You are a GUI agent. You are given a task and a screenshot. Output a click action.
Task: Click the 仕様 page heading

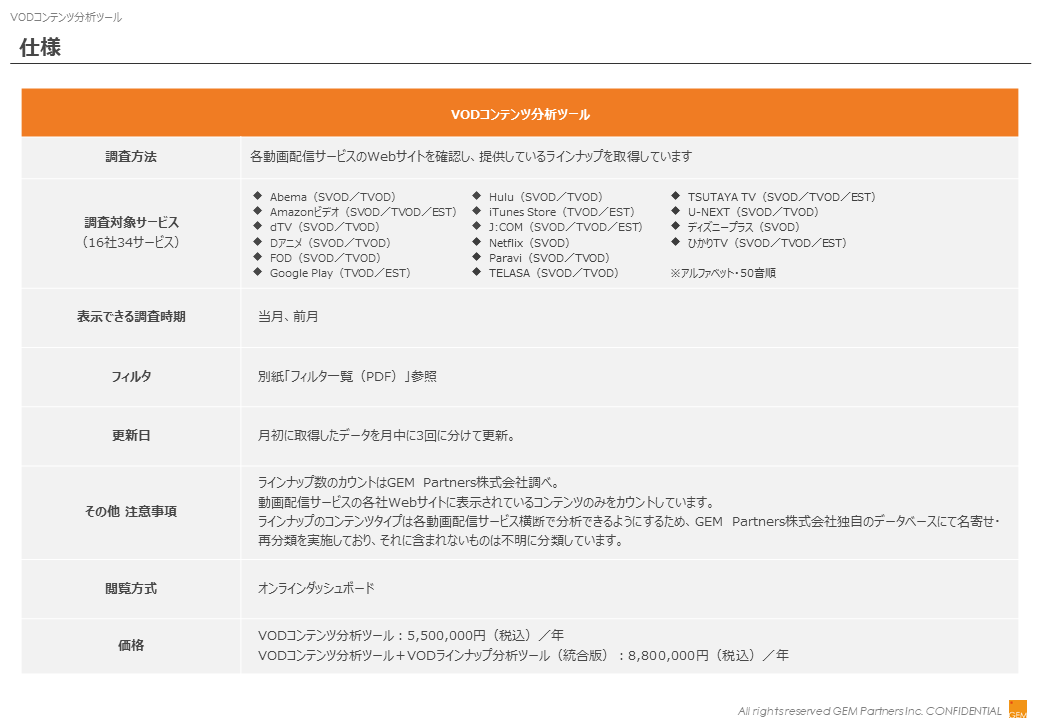point(40,48)
